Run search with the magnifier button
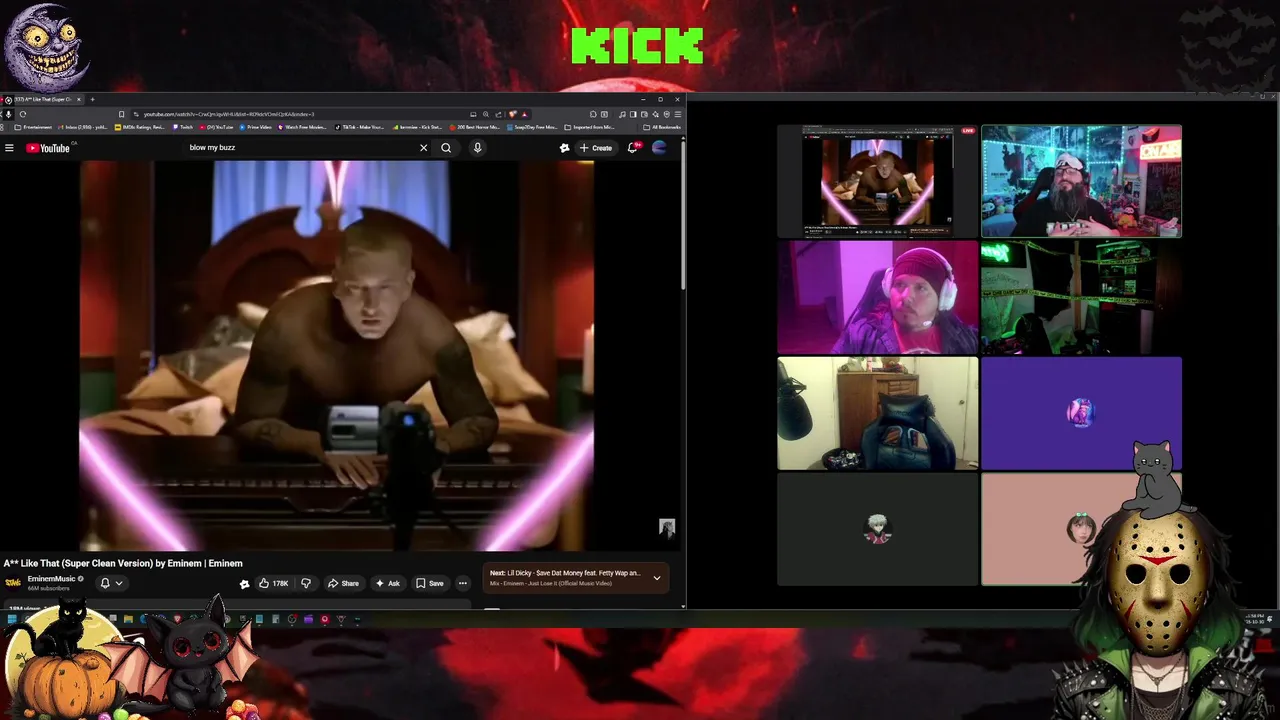The width and height of the screenshot is (1280, 720). (x=446, y=148)
